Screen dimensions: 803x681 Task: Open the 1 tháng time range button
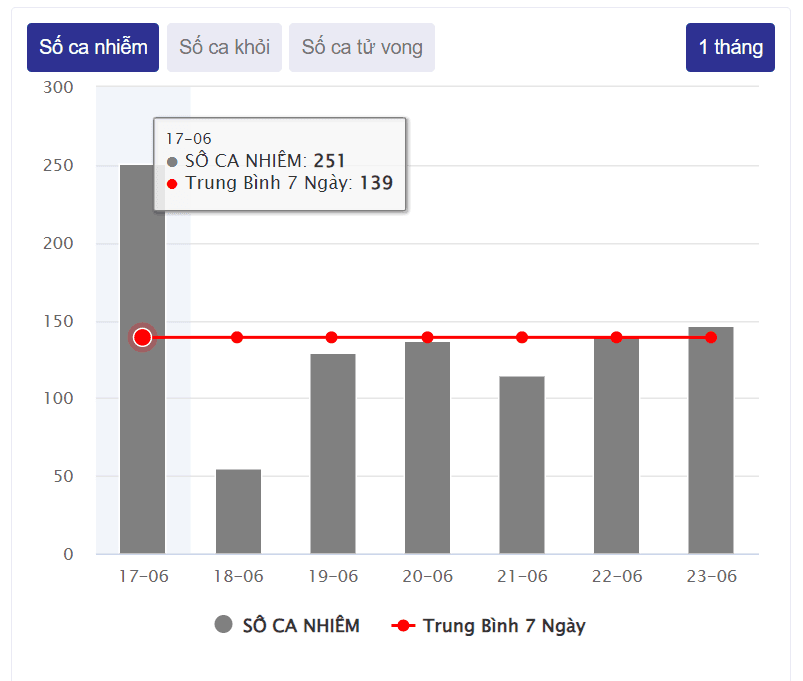tap(730, 47)
